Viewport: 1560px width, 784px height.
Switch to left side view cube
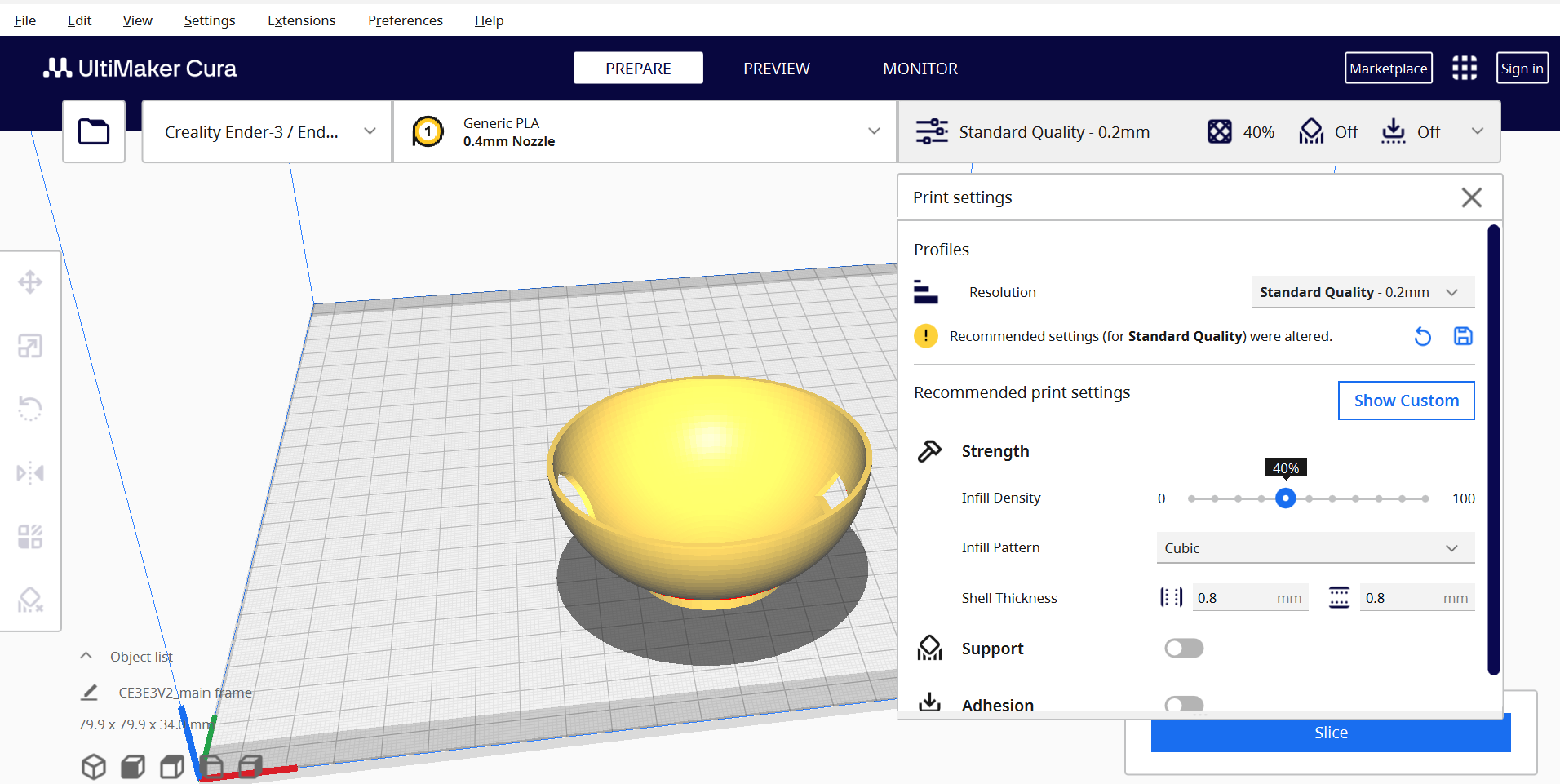click(x=211, y=766)
